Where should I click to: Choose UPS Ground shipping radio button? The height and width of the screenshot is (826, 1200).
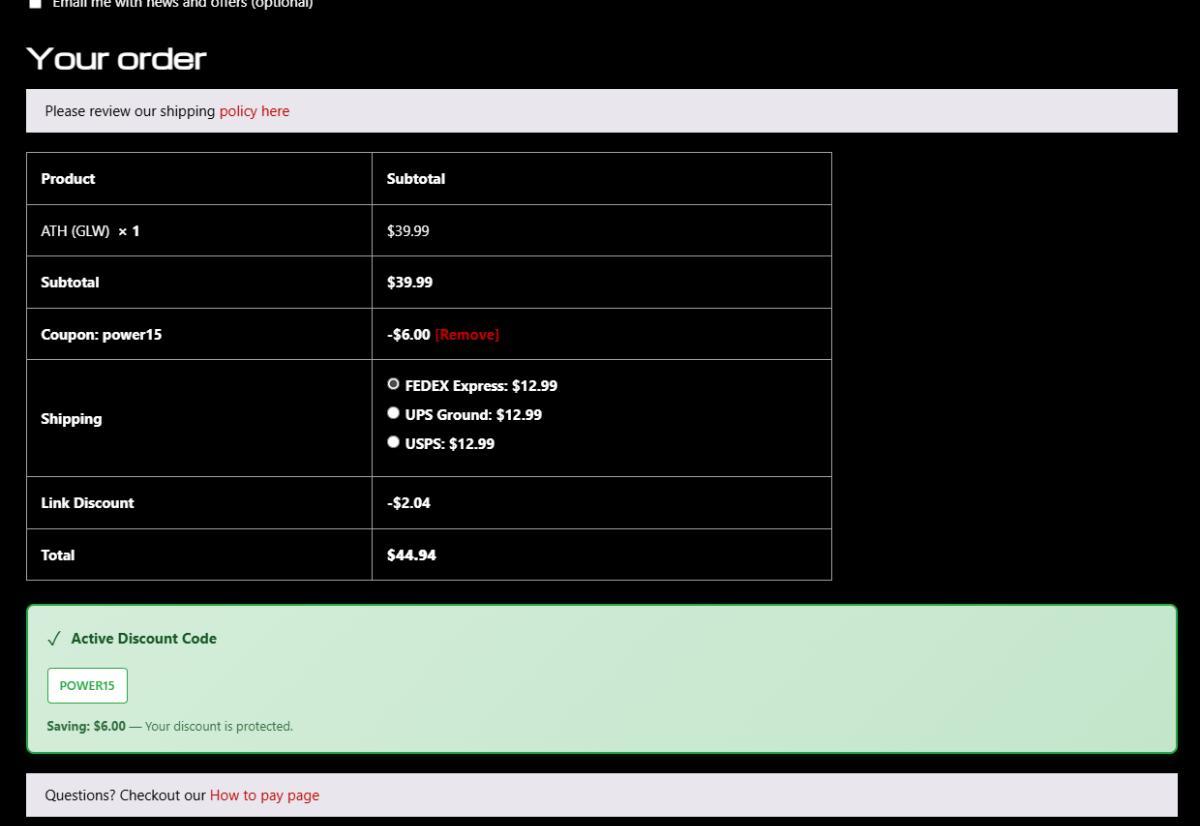[393, 414]
